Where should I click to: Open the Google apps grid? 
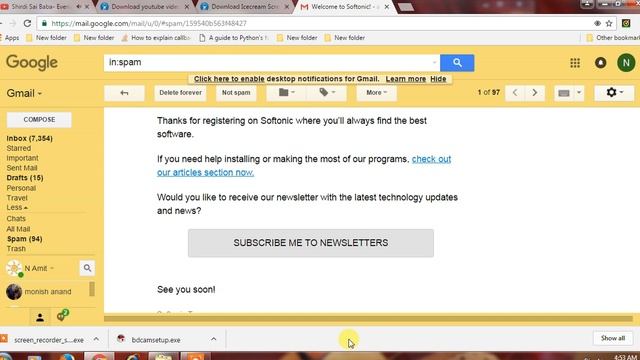point(575,63)
